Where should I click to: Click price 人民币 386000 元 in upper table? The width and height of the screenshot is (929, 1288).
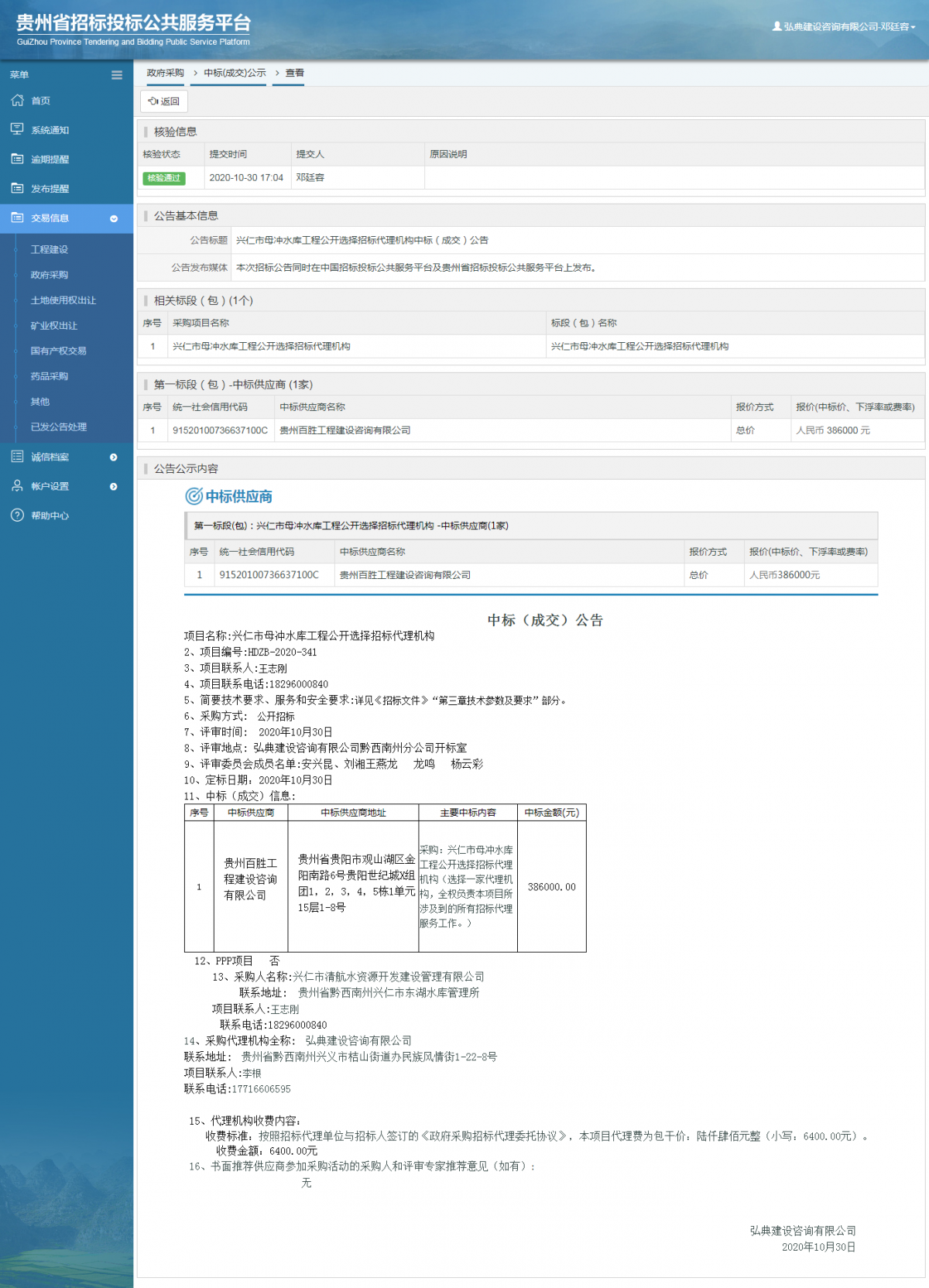pos(833,430)
